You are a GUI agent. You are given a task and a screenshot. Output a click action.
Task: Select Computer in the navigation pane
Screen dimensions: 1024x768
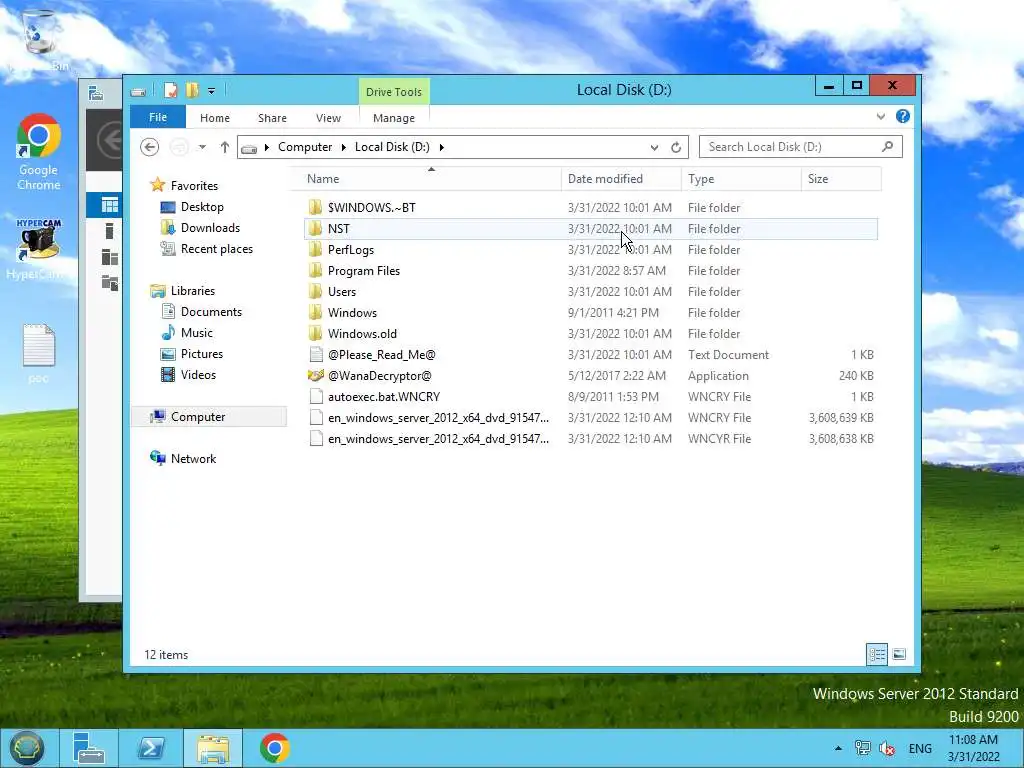pos(198,417)
